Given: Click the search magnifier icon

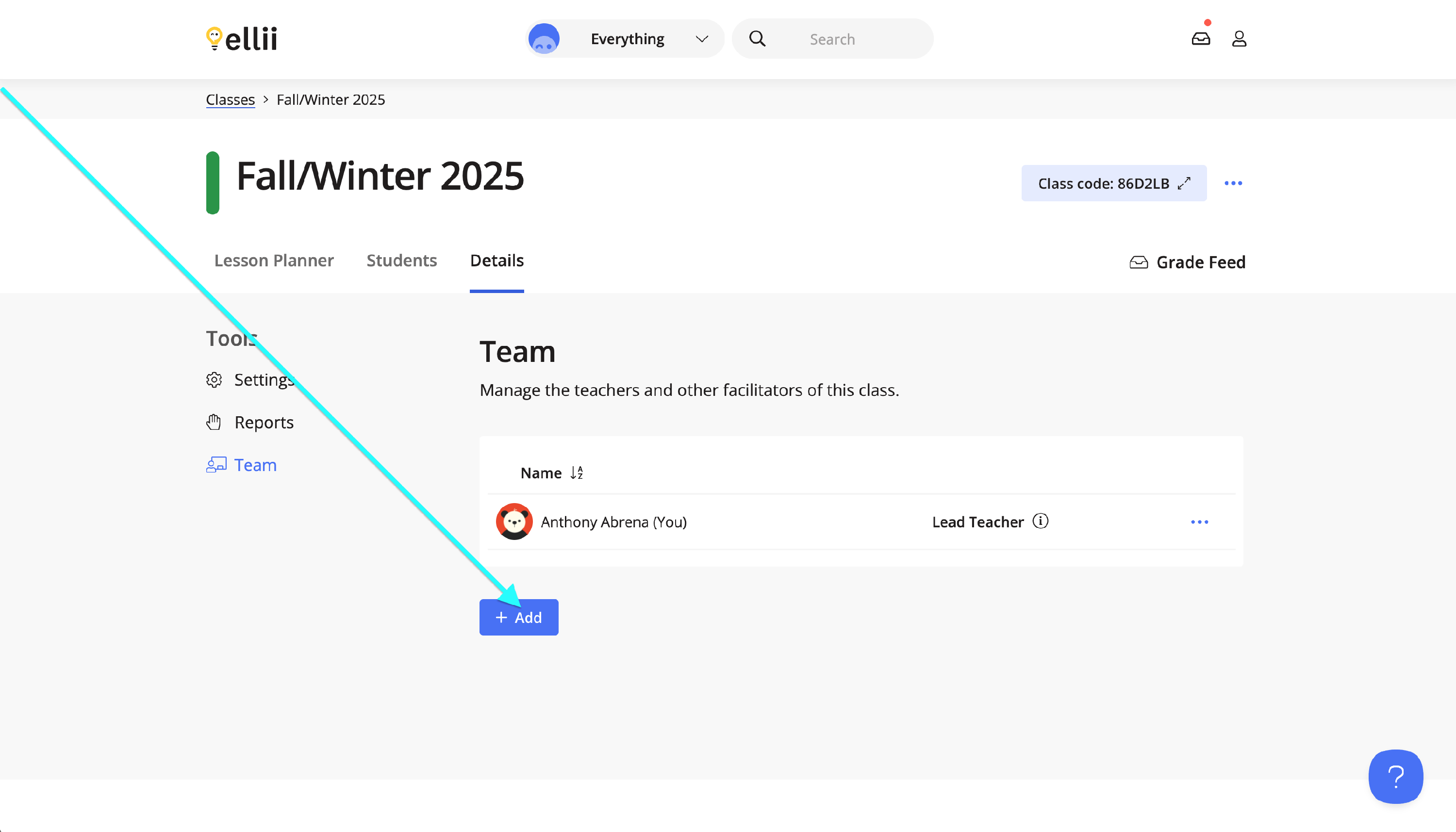Looking at the screenshot, I should click(758, 39).
